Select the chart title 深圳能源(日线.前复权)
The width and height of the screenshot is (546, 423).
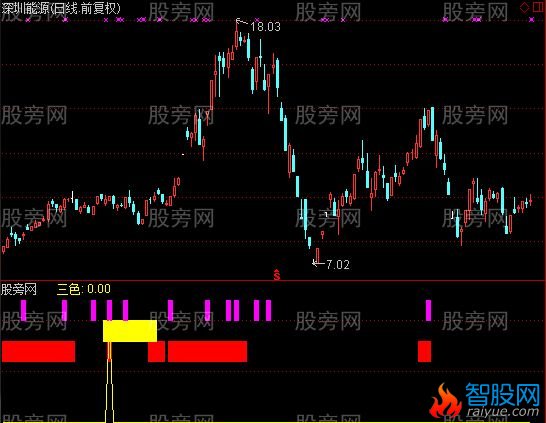pos(61,8)
